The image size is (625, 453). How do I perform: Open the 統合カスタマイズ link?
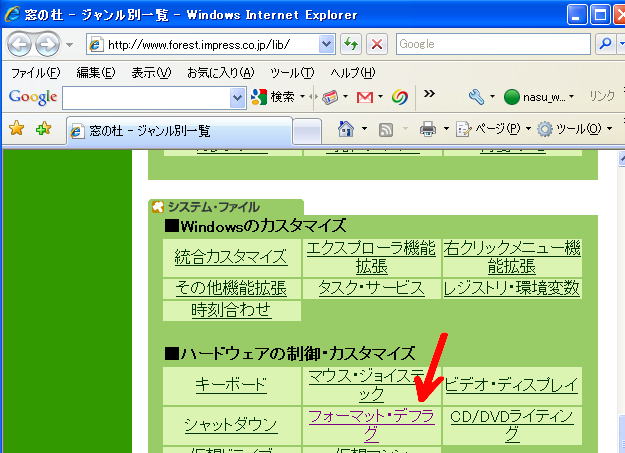231,257
